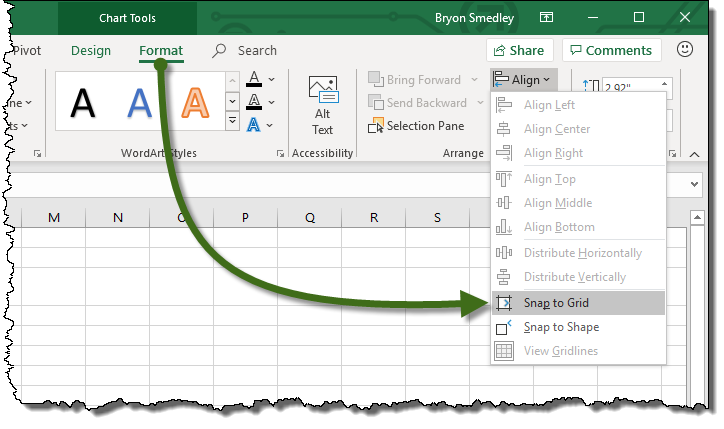Collapse the Align dropdown menu
Image resolution: width=724 pixels, height=429 pixels.
[x=524, y=80]
